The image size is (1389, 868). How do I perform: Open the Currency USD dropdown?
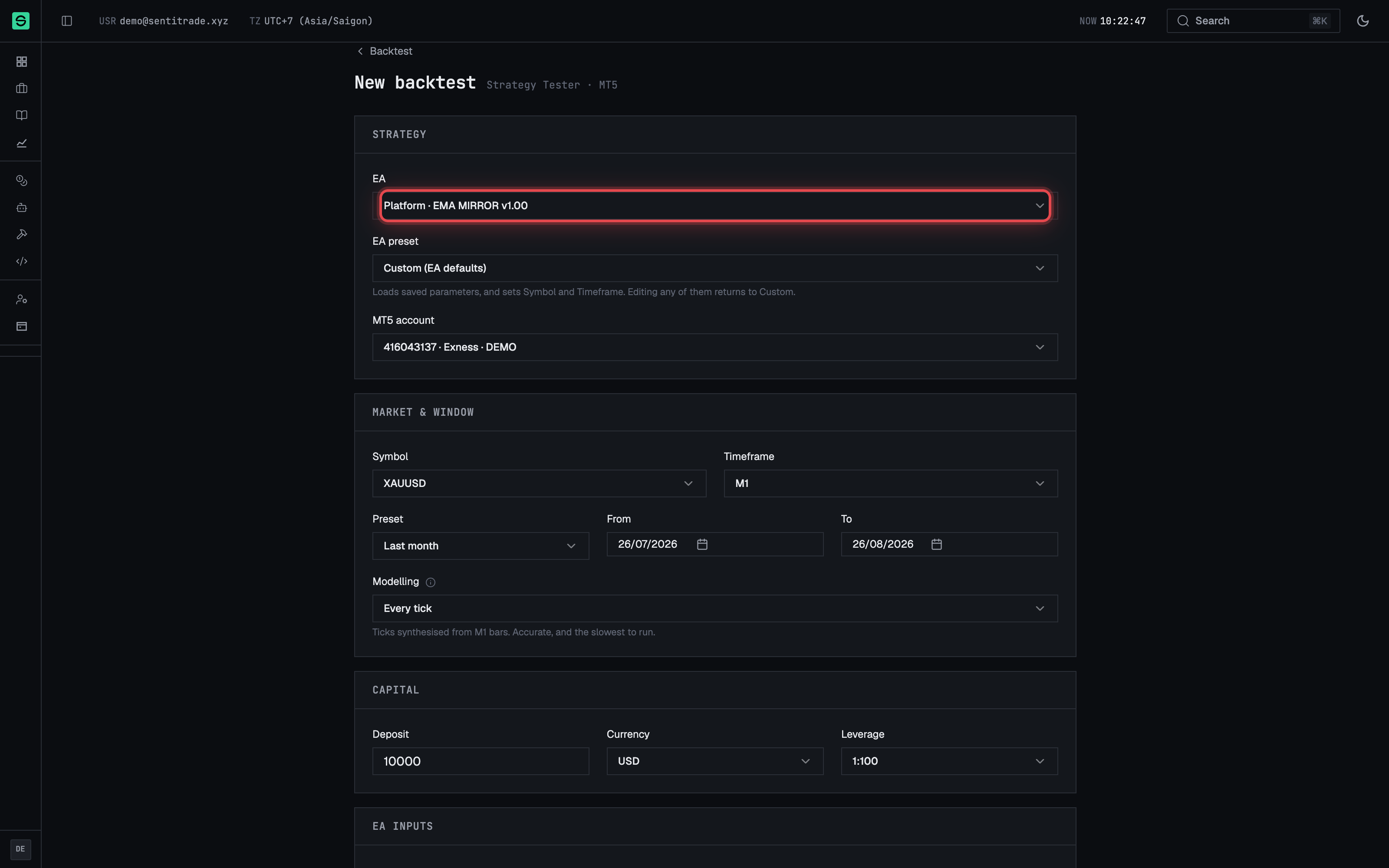pyautogui.click(x=714, y=761)
